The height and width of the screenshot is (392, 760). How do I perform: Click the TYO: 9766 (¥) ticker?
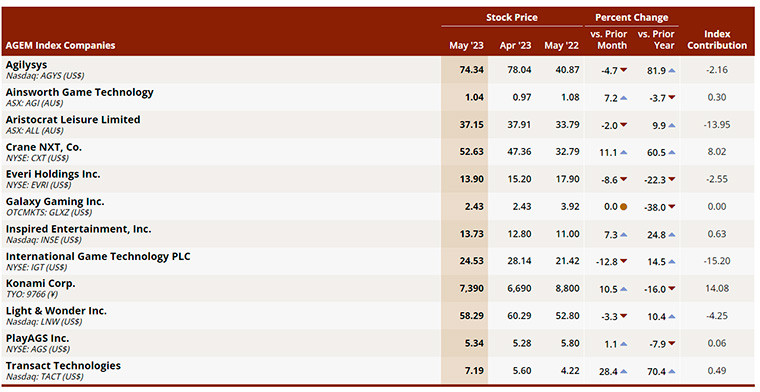[32, 295]
